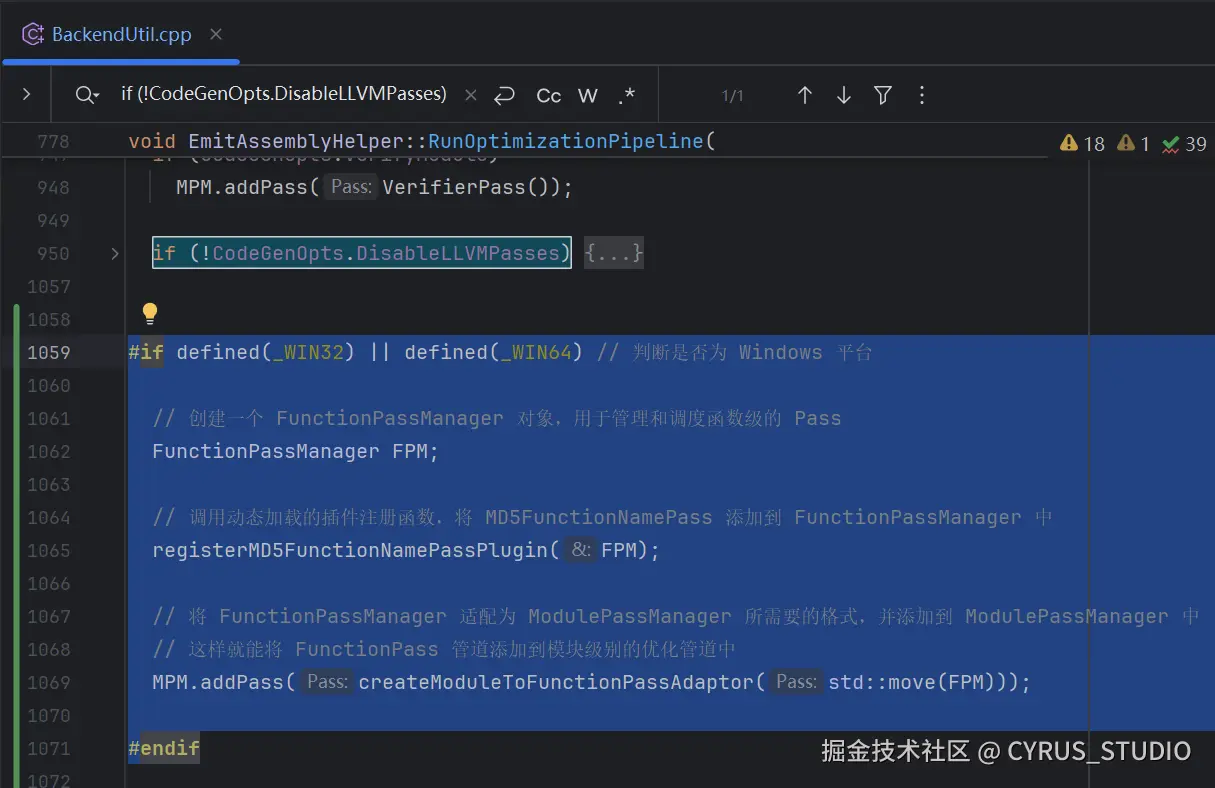This screenshot has height=788, width=1215.
Task: Click the highlighted DisableLLVMPasses search match
Action: point(361,253)
